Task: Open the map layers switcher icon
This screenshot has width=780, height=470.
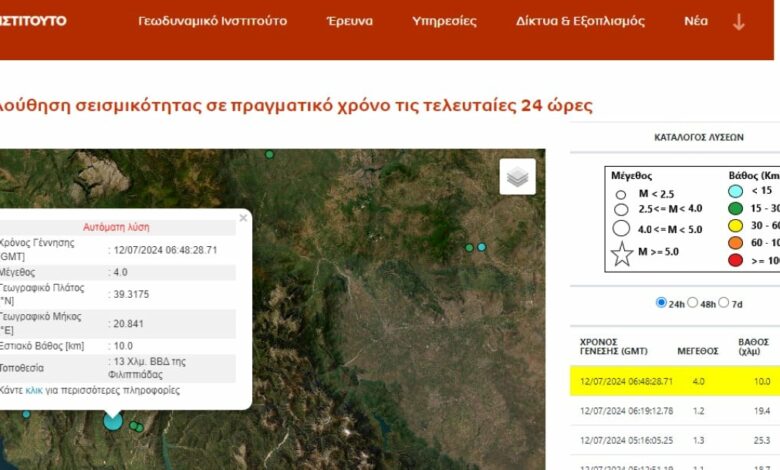Action: pos(517,177)
